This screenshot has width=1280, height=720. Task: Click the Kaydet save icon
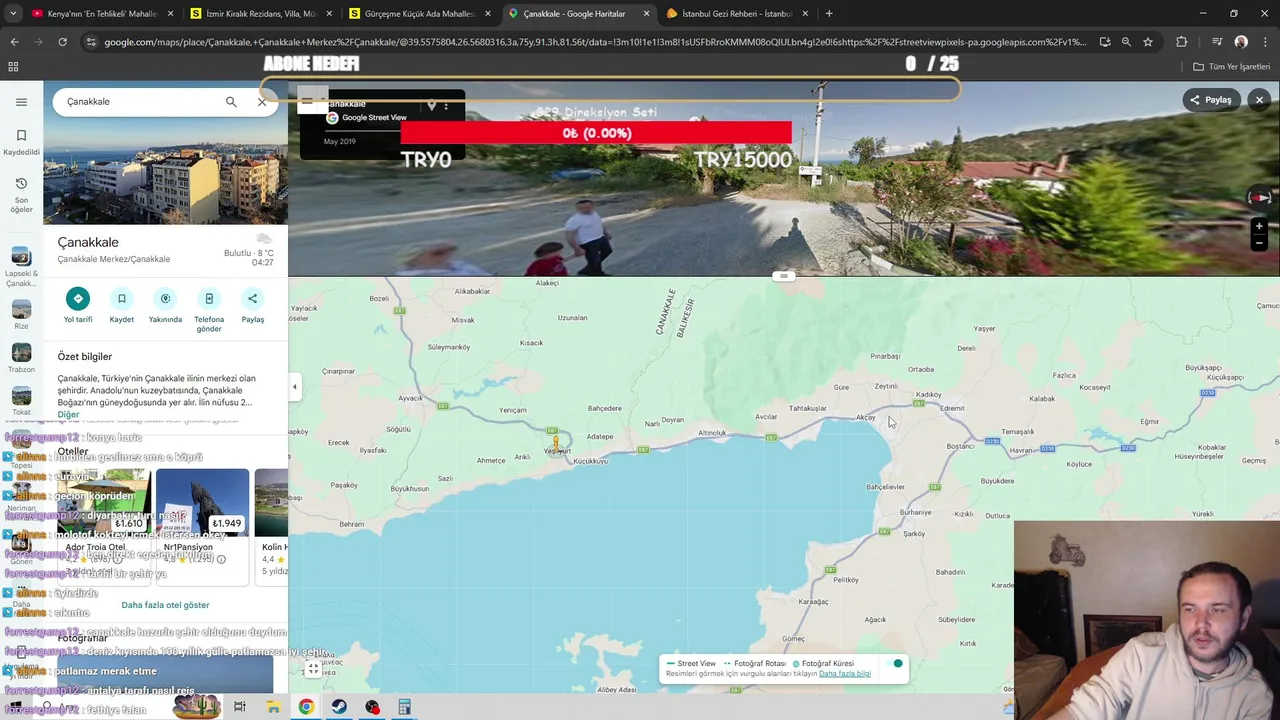(122, 298)
